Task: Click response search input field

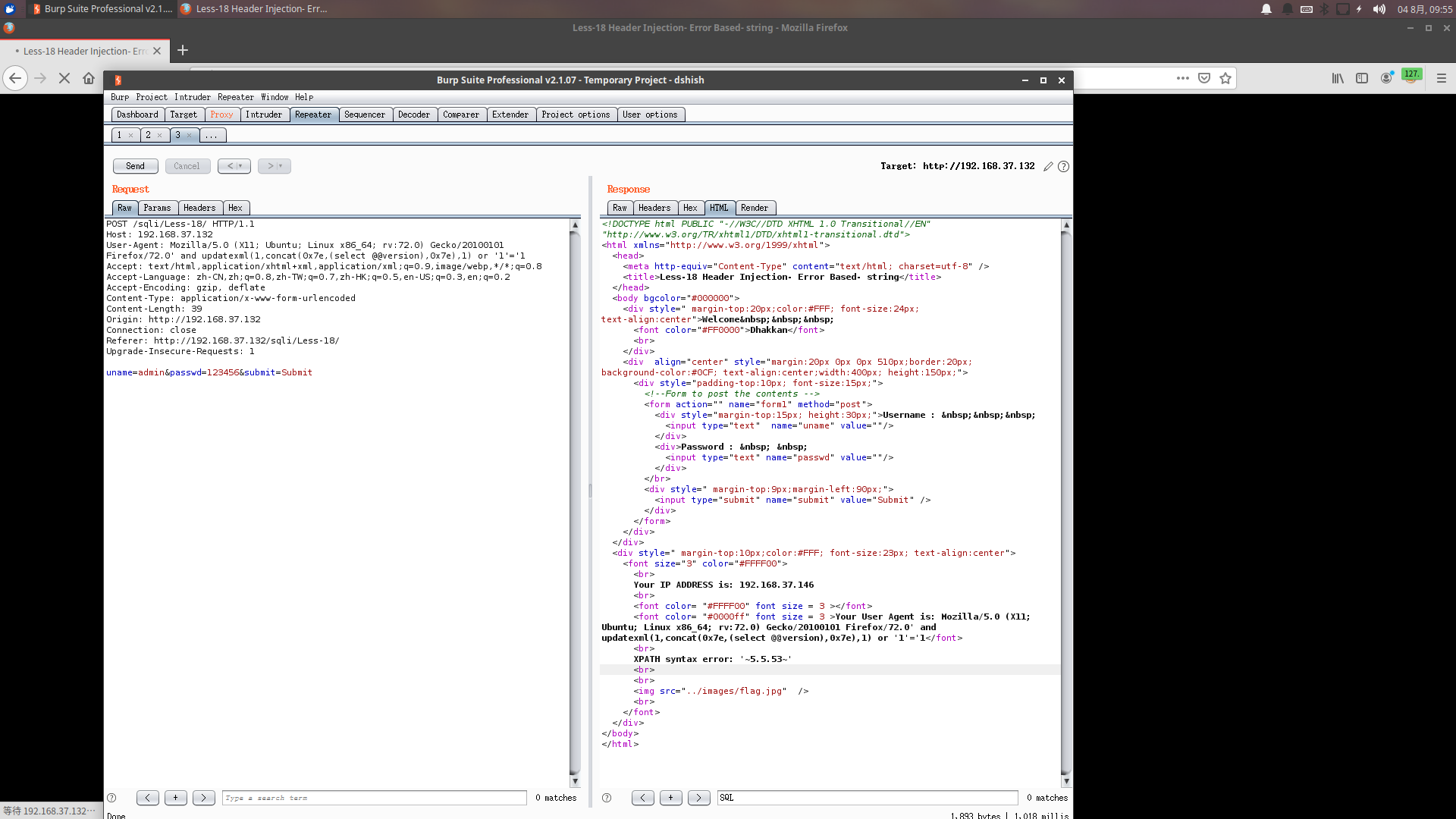Action: (x=867, y=798)
